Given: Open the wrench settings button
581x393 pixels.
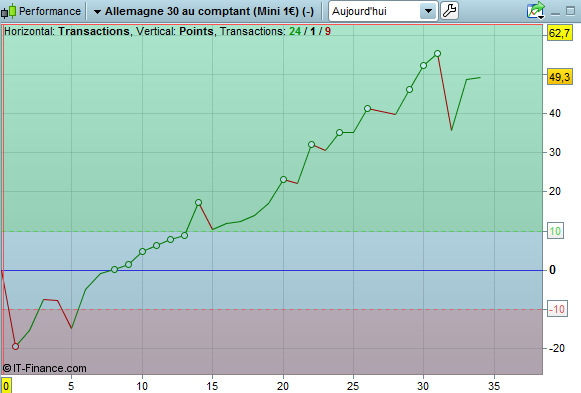Looking at the screenshot, I should tap(449, 11).
